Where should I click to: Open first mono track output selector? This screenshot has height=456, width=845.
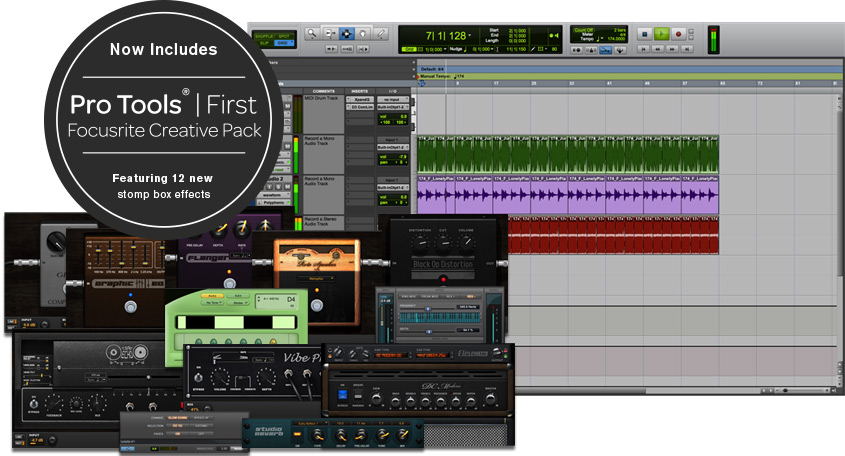(393, 147)
